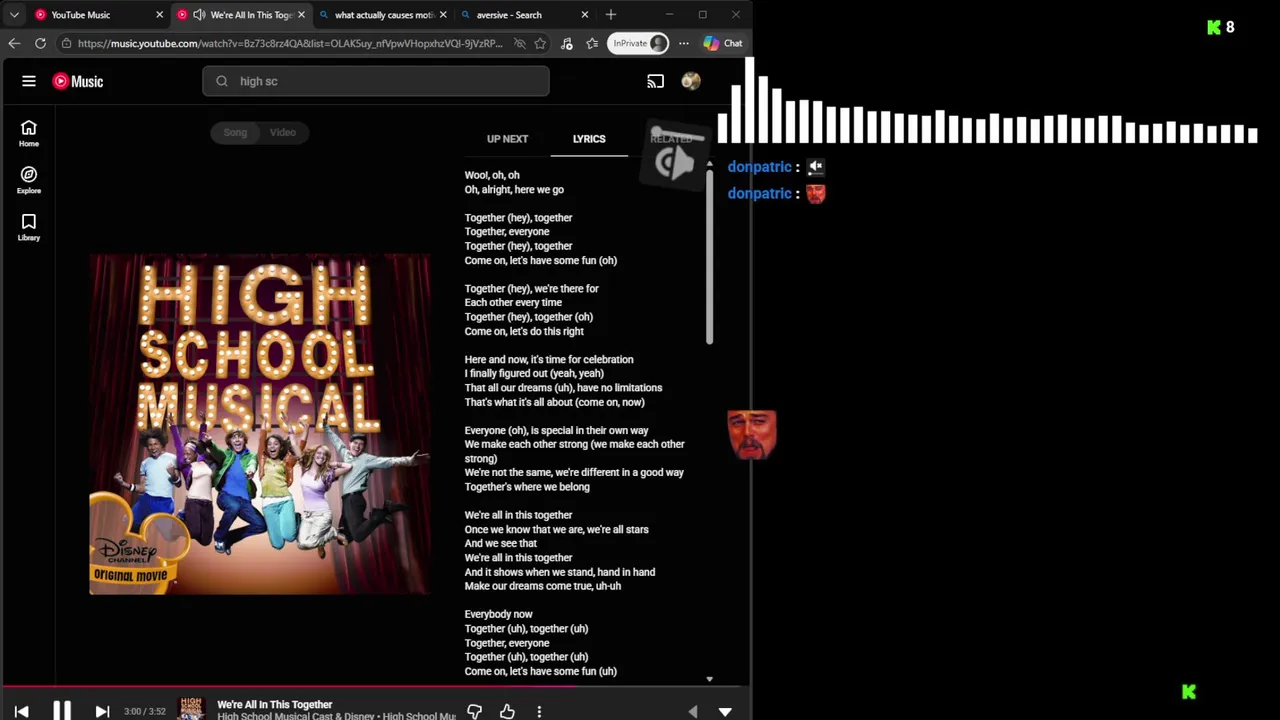Open the Copilot Chat button
This screenshot has width=1280, height=720.
(723, 43)
